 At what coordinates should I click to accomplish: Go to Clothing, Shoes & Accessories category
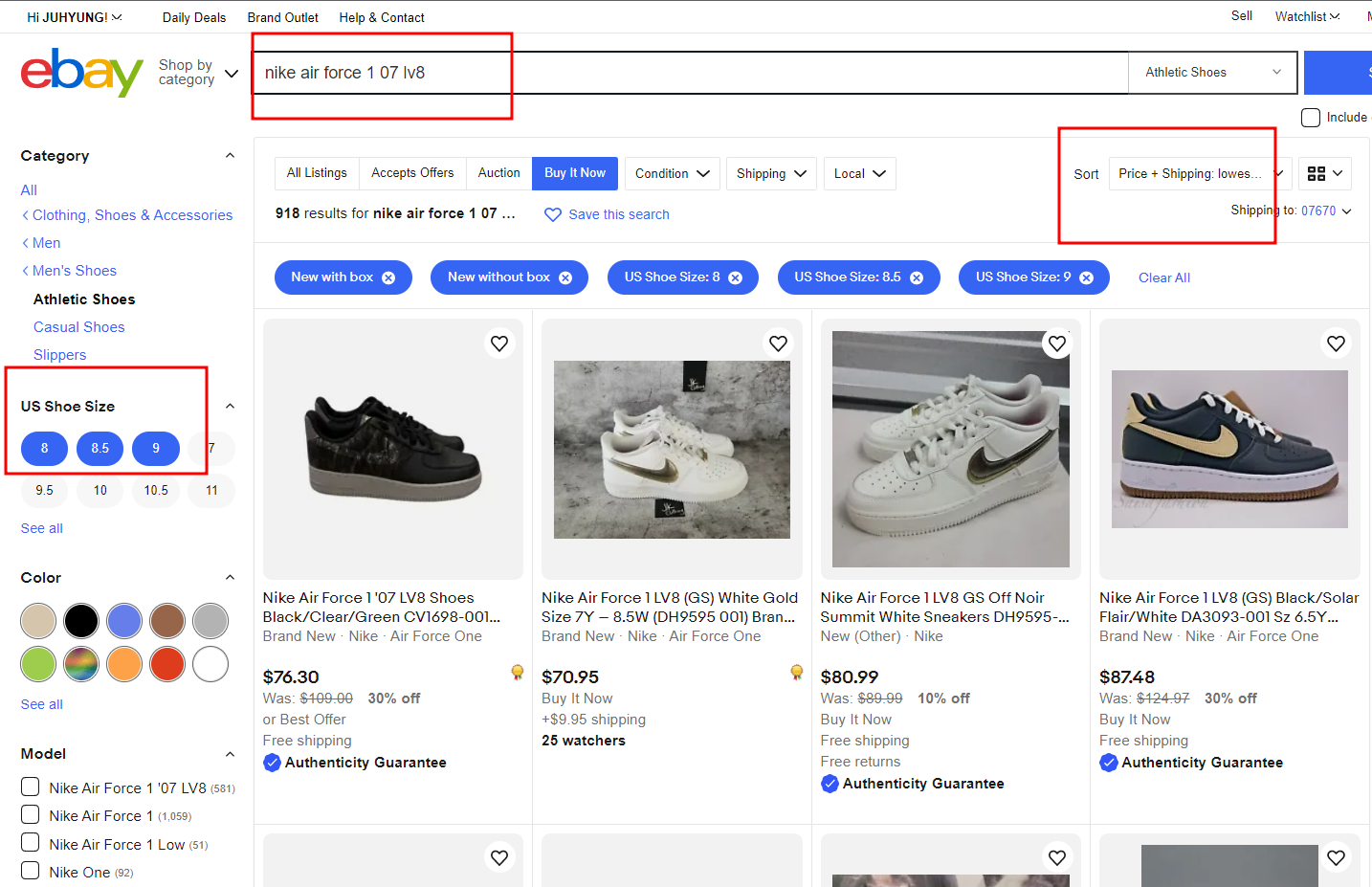click(132, 215)
